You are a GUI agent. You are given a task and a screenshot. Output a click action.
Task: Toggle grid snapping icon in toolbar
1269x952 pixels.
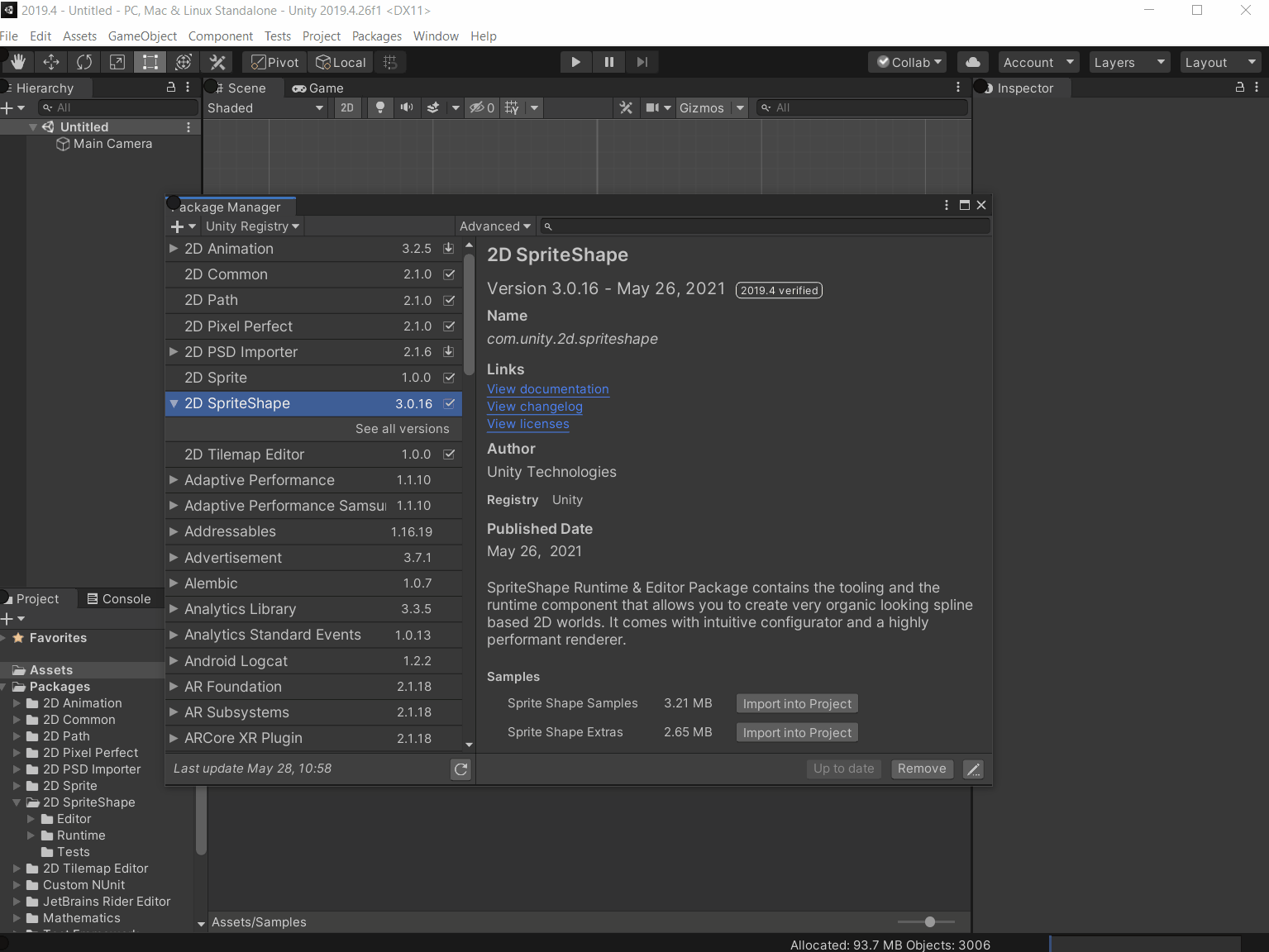pos(390,62)
